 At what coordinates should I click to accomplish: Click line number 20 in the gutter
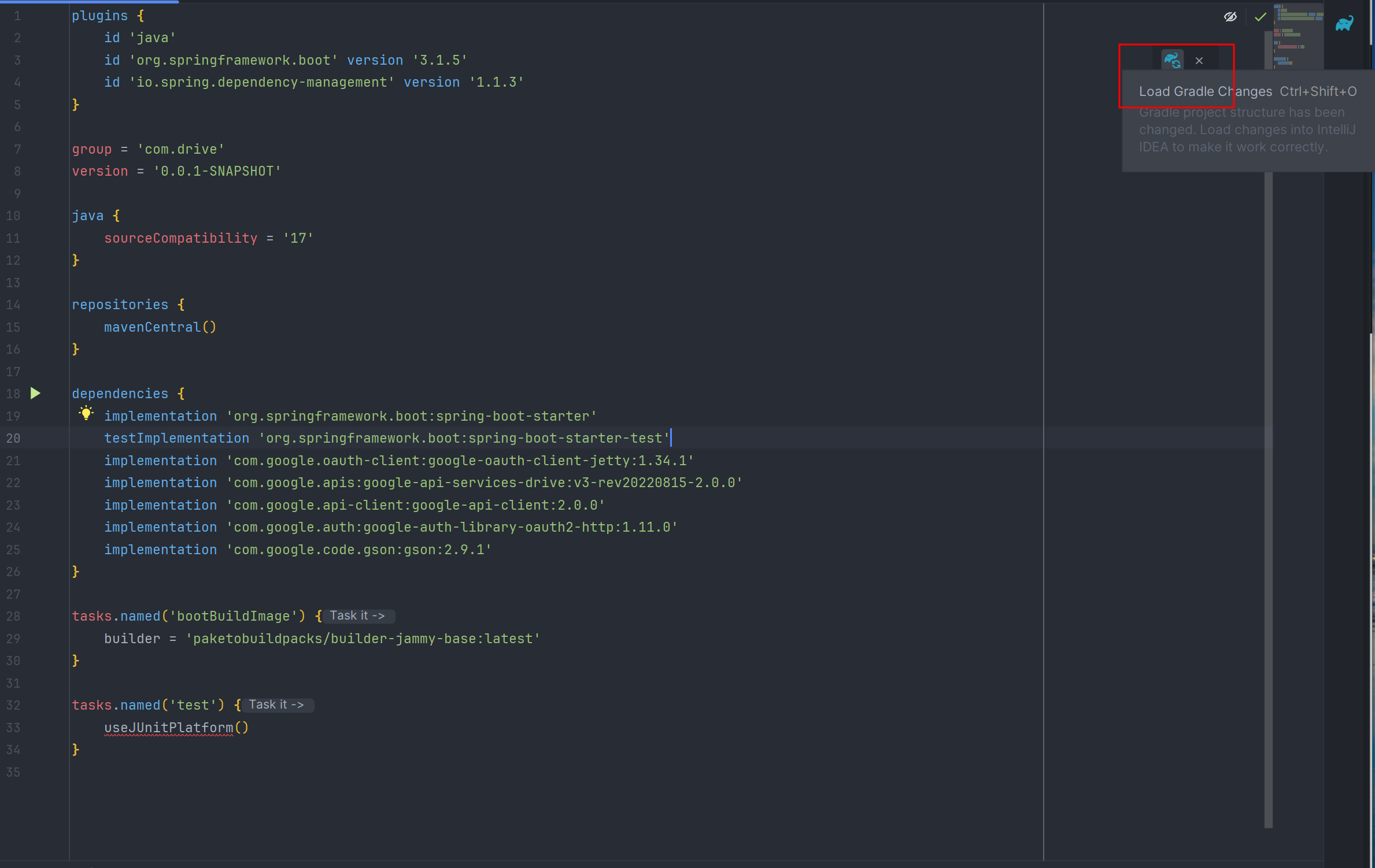[13, 439]
